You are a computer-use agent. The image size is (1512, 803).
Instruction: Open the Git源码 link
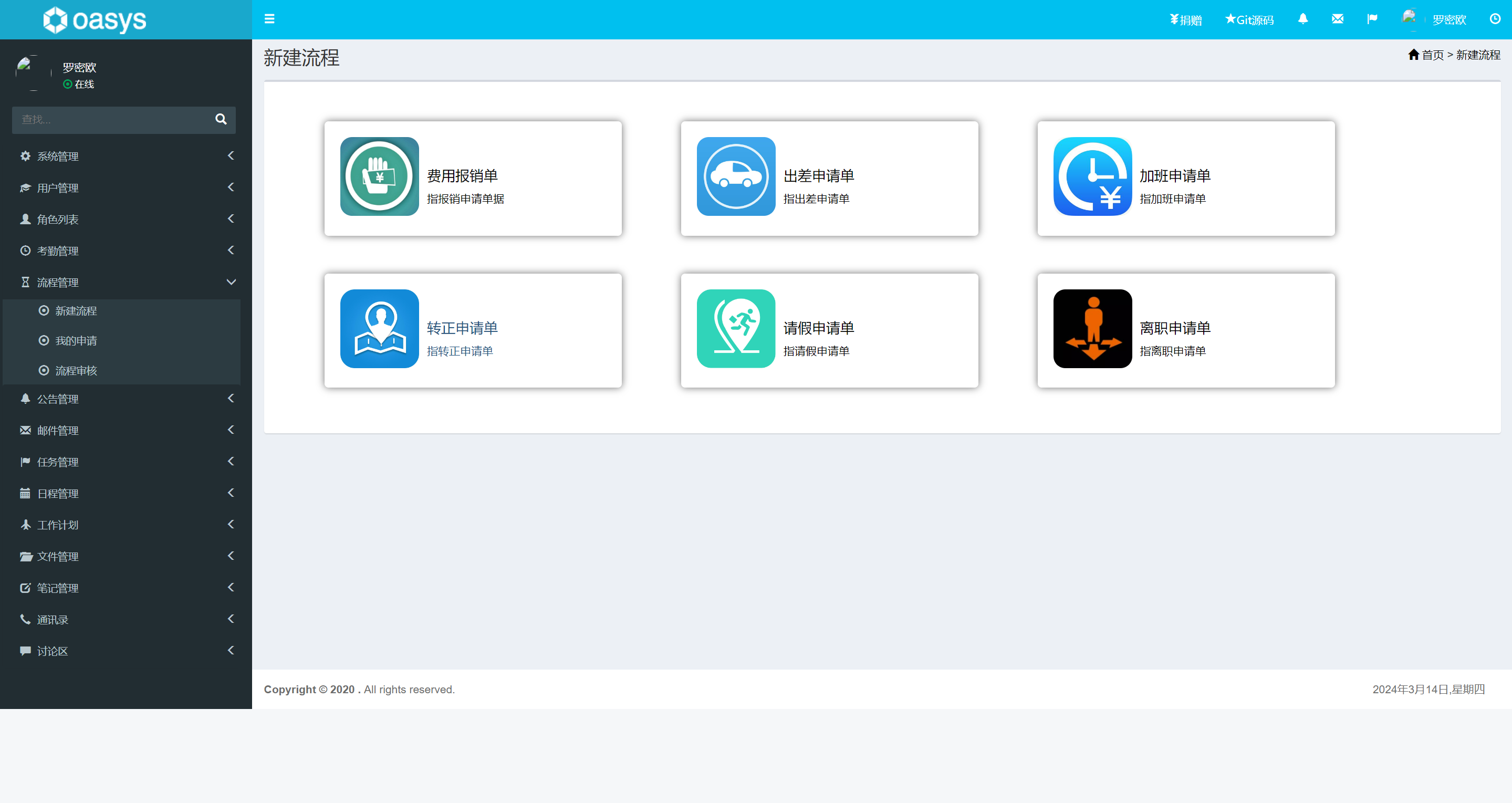pyautogui.click(x=1249, y=20)
